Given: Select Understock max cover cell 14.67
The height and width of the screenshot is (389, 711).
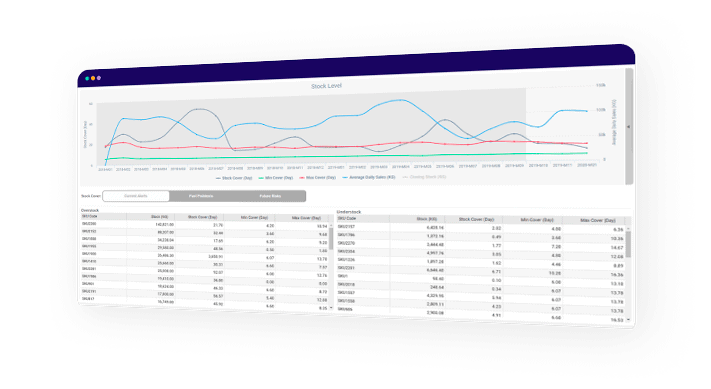Looking at the screenshot, I should (x=617, y=248).
